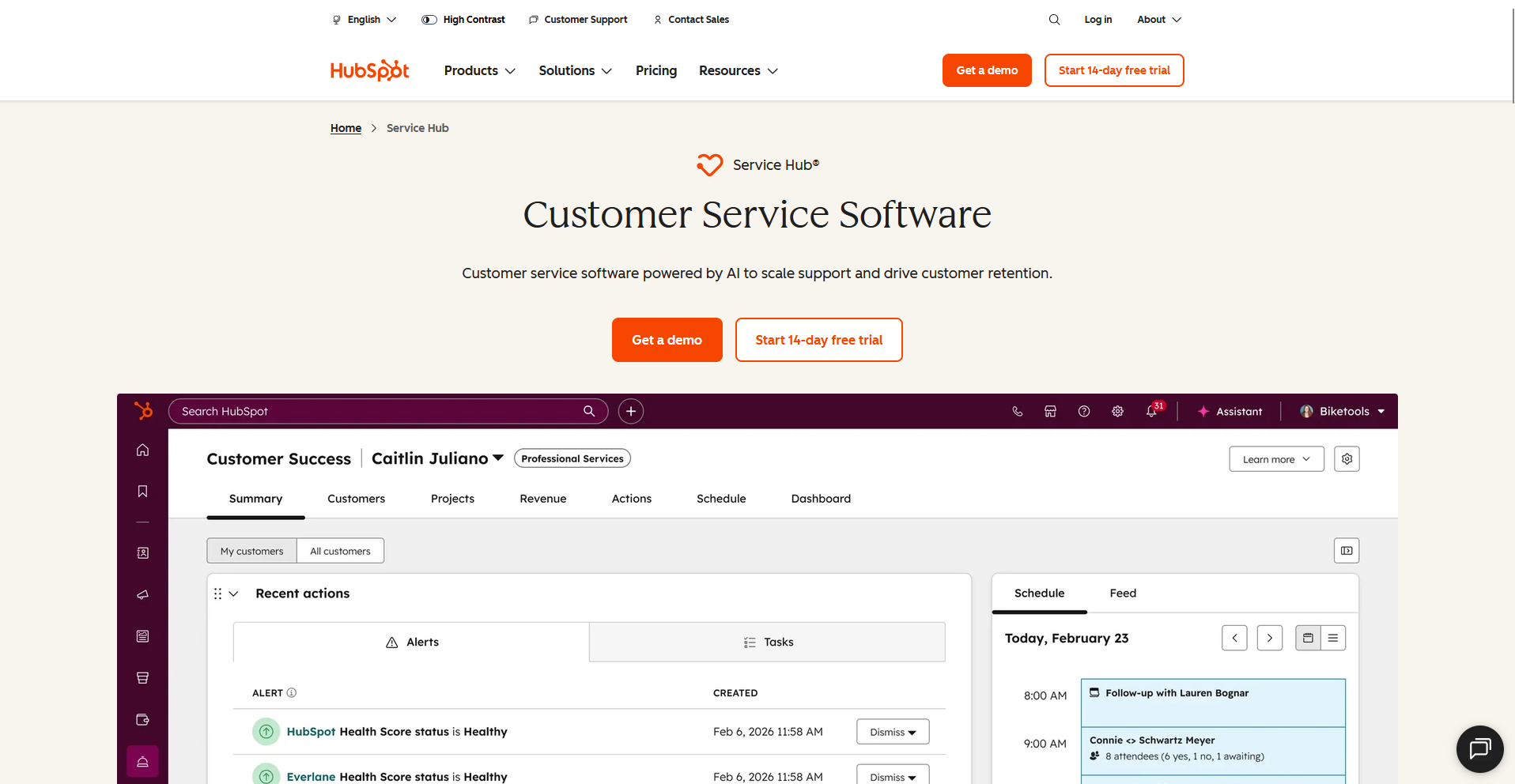Click the chat widget bubble icon

[x=1479, y=748]
